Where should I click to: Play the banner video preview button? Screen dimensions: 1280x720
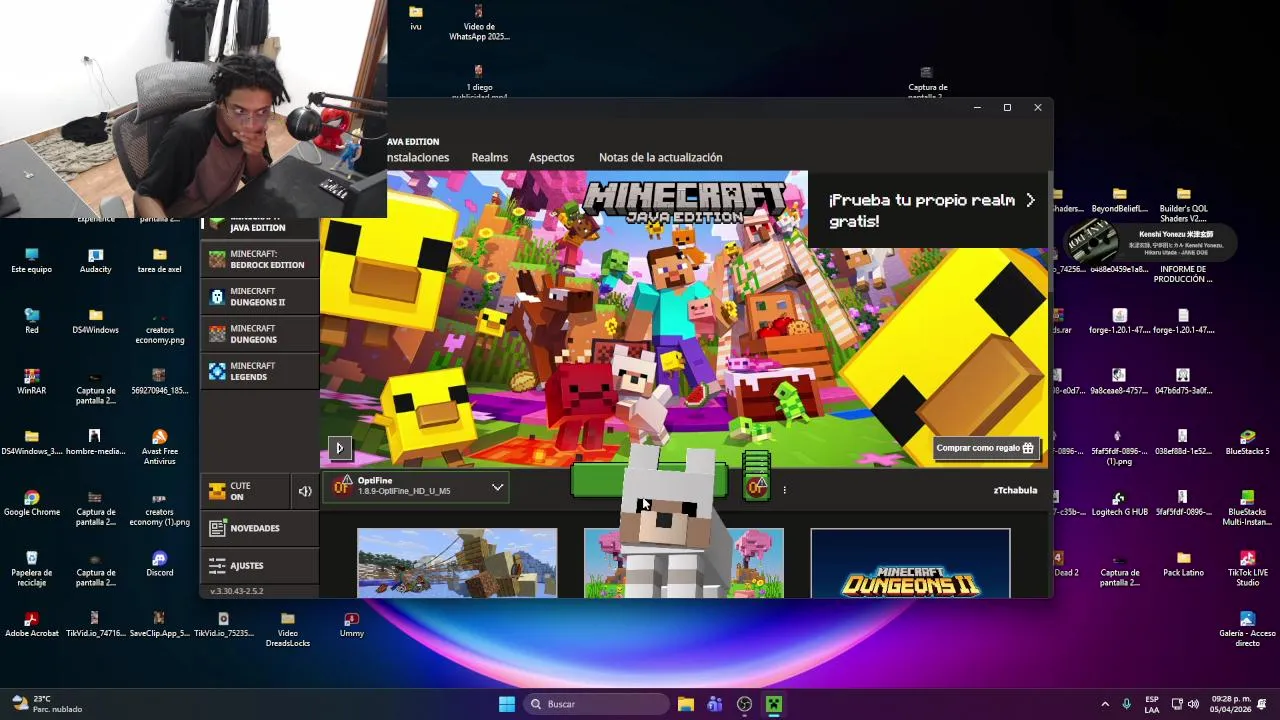[x=339, y=449]
